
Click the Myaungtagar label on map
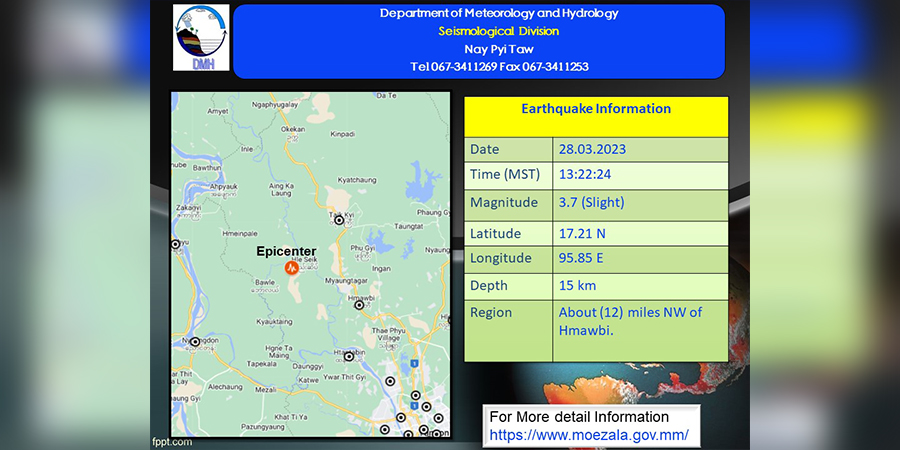pyautogui.click(x=344, y=281)
